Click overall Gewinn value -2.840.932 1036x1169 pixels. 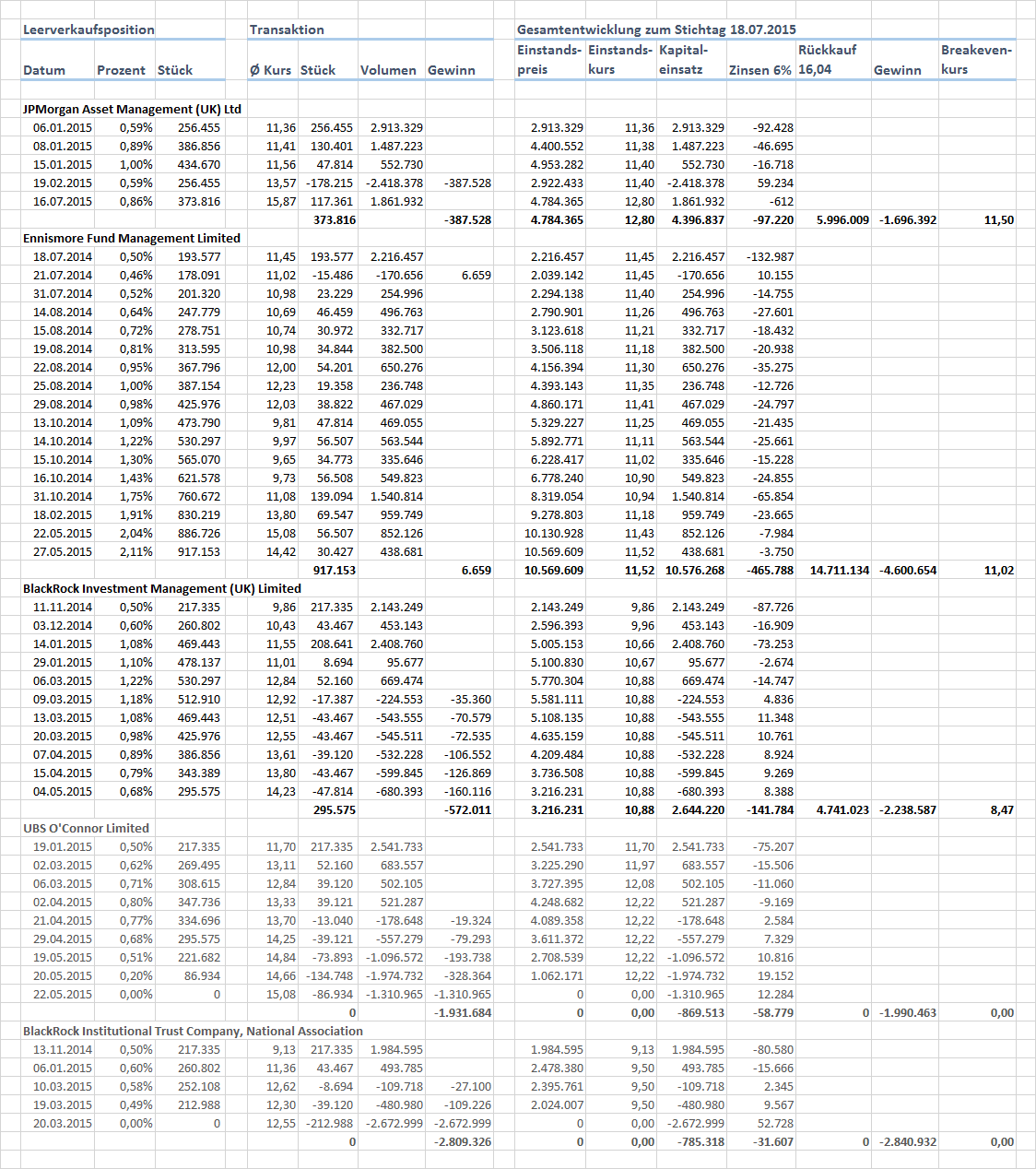pos(907,1141)
